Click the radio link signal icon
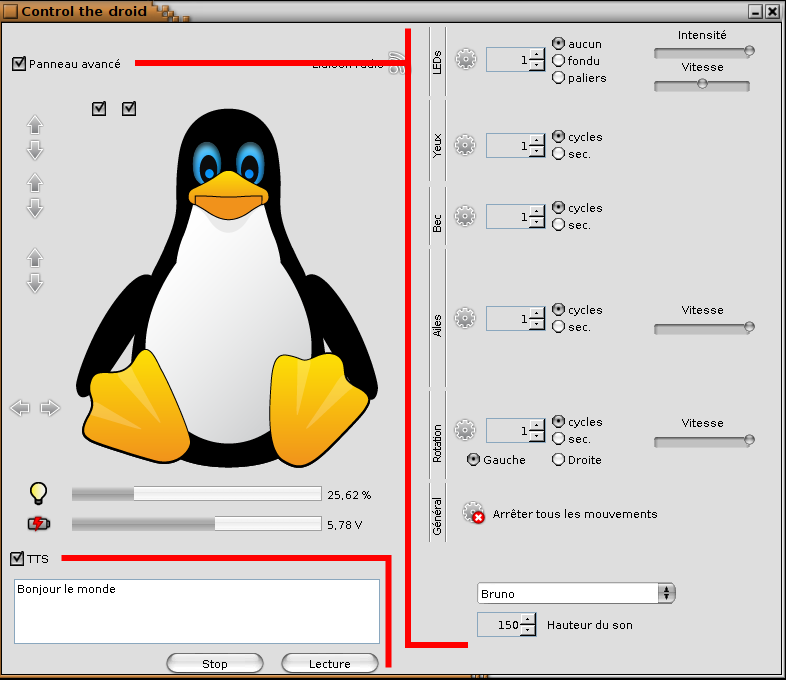 tap(397, 63)
